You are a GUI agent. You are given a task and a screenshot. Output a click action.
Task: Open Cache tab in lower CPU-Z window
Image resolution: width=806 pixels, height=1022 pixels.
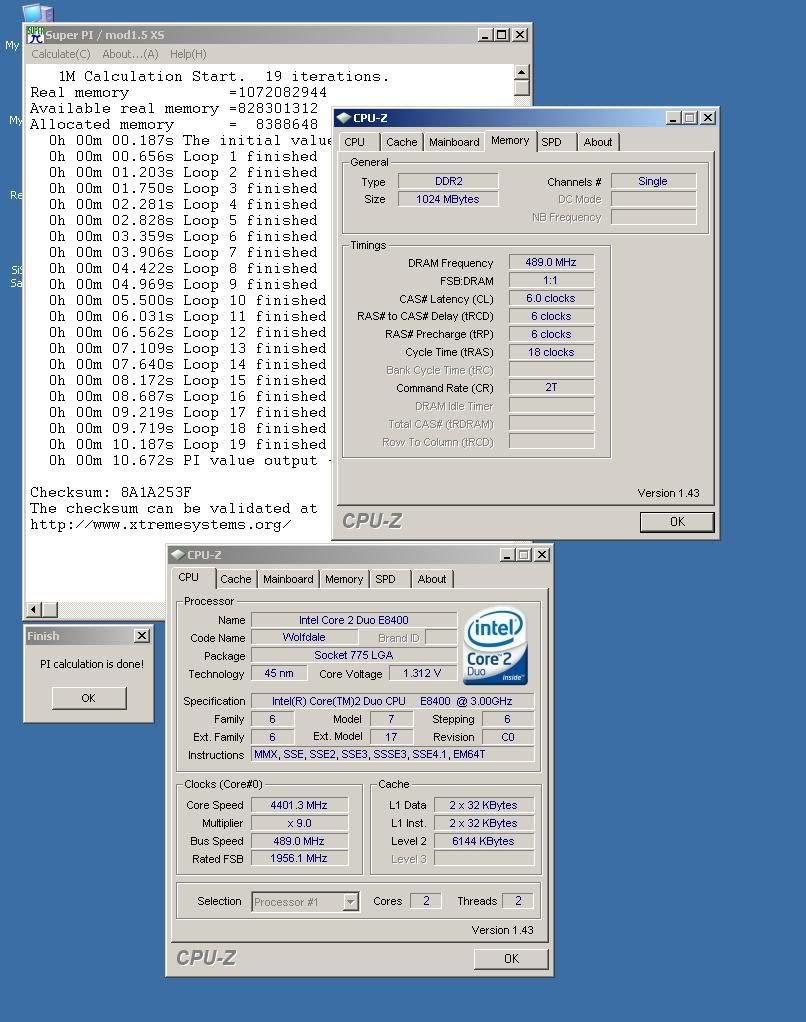[x=235, y=579]
